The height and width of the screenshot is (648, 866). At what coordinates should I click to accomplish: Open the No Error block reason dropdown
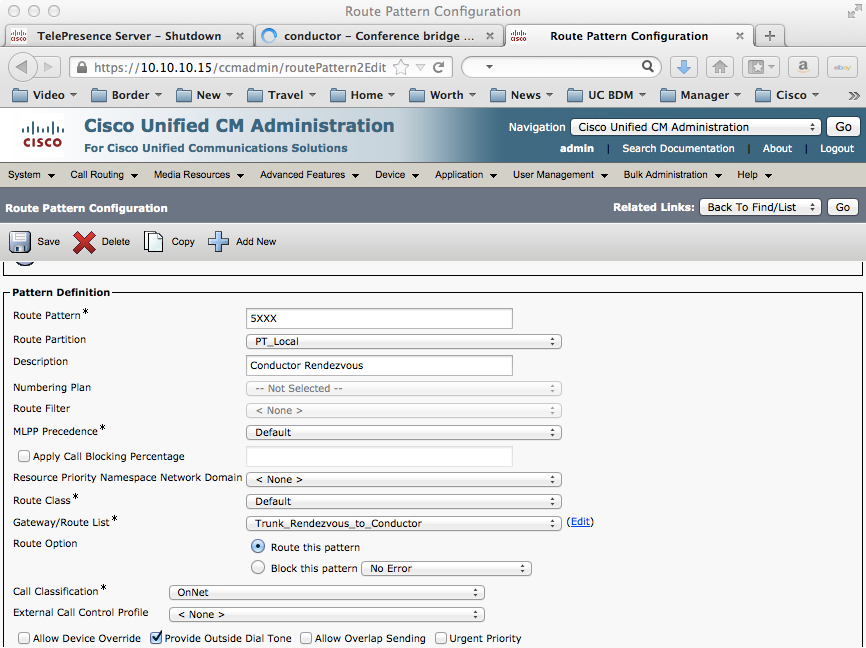446,568
